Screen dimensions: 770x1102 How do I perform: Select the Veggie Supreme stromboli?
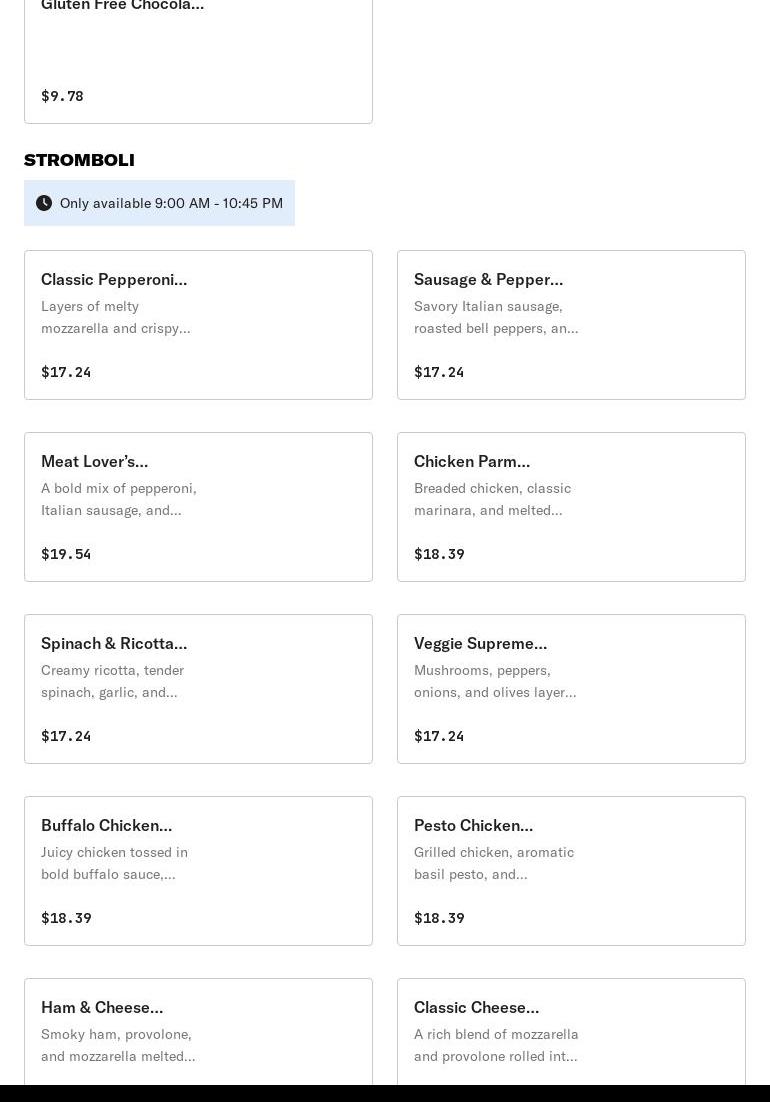pos(571,689)
